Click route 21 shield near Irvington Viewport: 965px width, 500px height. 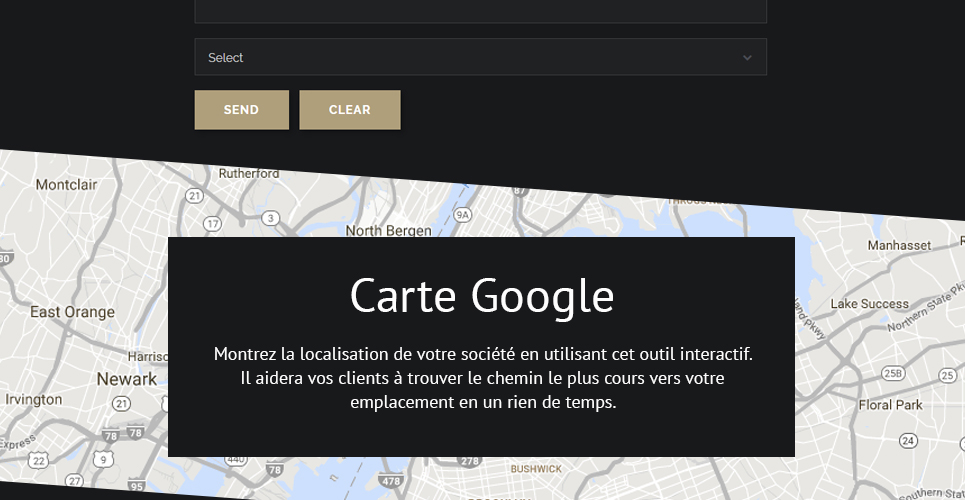coord(121,404)
